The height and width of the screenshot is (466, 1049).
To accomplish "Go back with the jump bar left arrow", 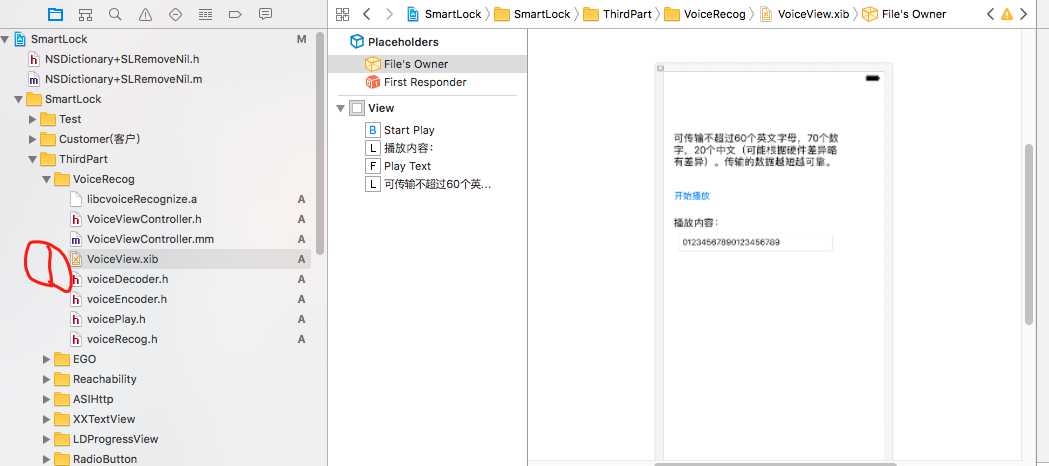I will (x=366, y=14).
